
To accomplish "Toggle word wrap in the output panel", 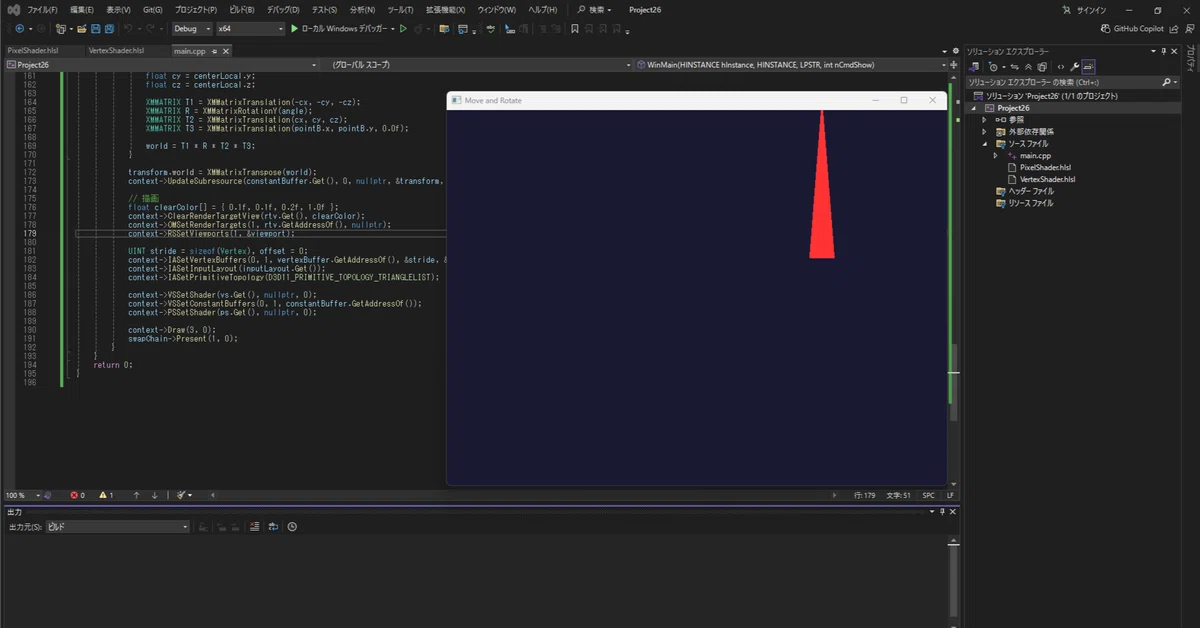I will [x=273, y=526].
